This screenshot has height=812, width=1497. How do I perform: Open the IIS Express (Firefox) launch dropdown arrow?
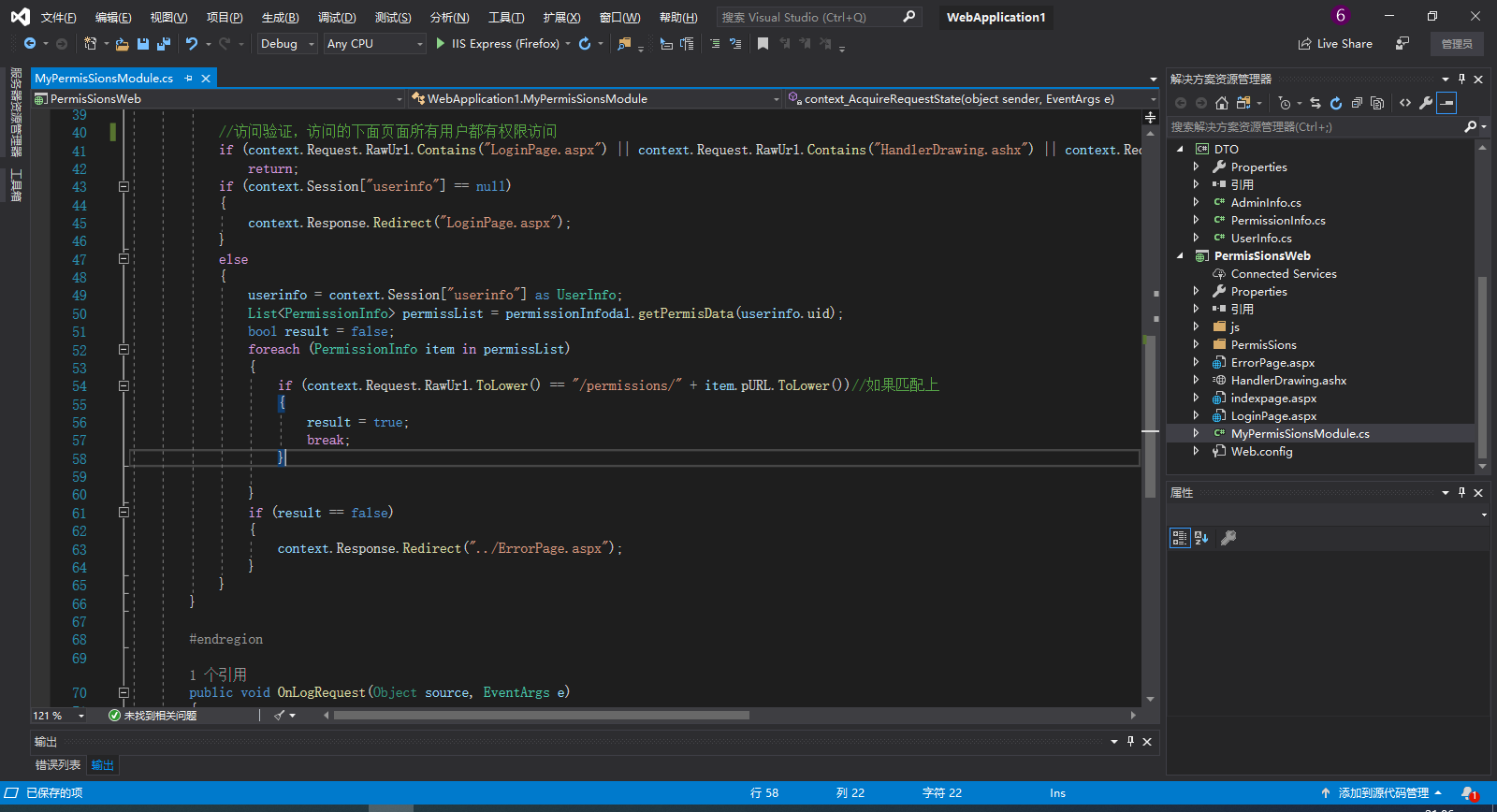(x=568, y=44)
